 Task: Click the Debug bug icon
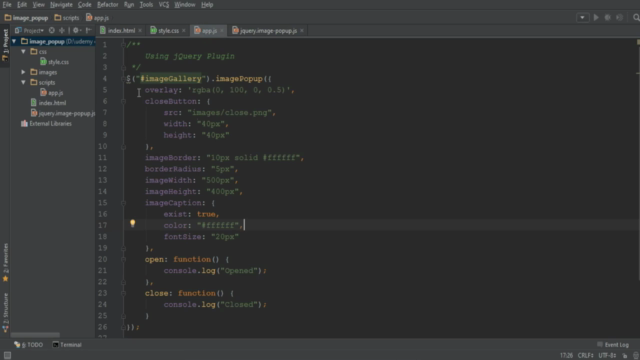pyautogui.click(x=608, y=18)
